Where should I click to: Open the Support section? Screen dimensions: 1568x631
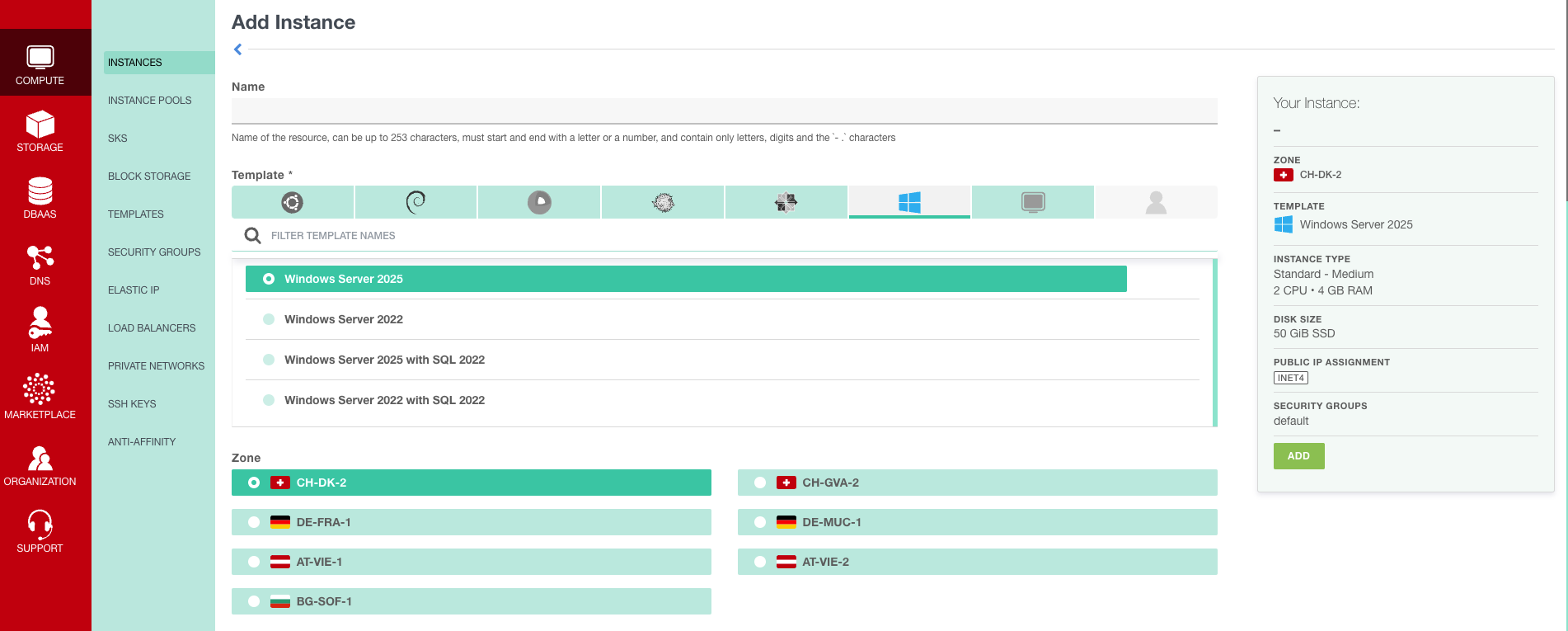(x=40, y=531)
